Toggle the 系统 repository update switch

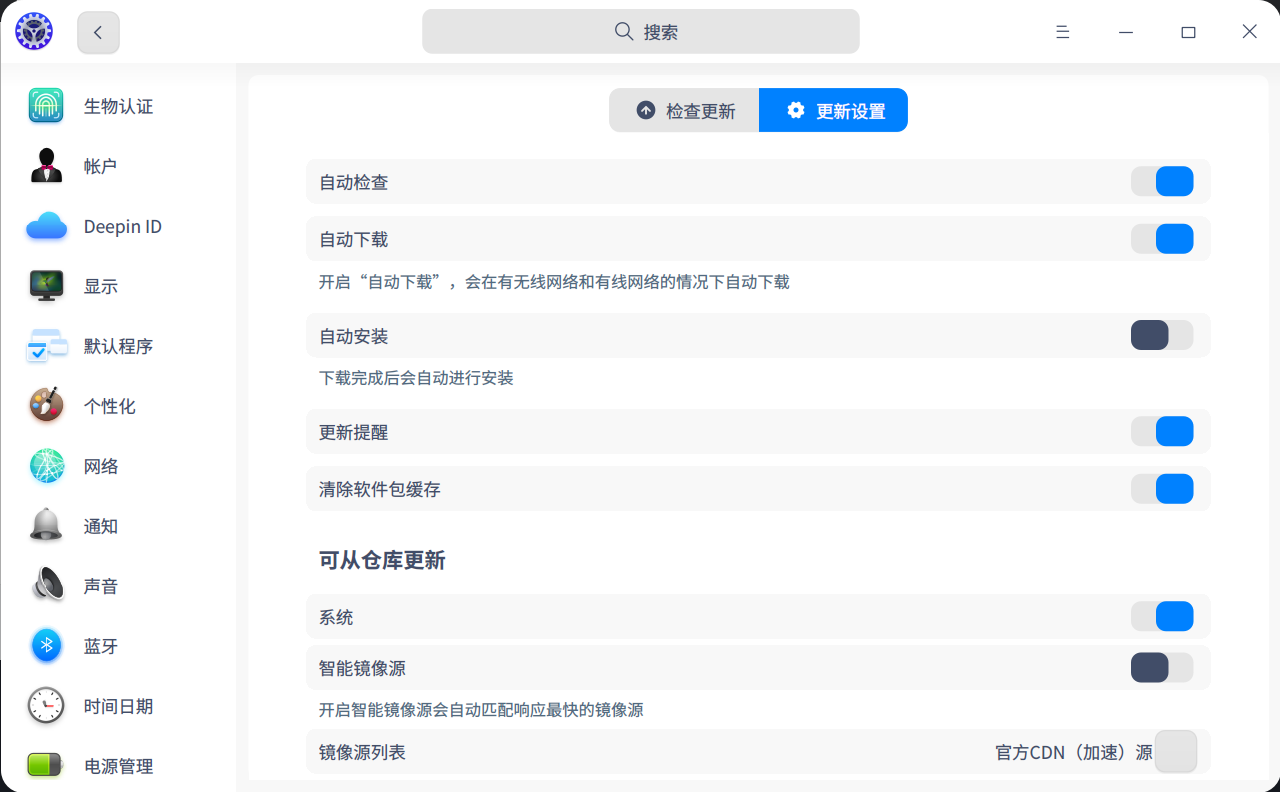click(x=1162, y=616)
